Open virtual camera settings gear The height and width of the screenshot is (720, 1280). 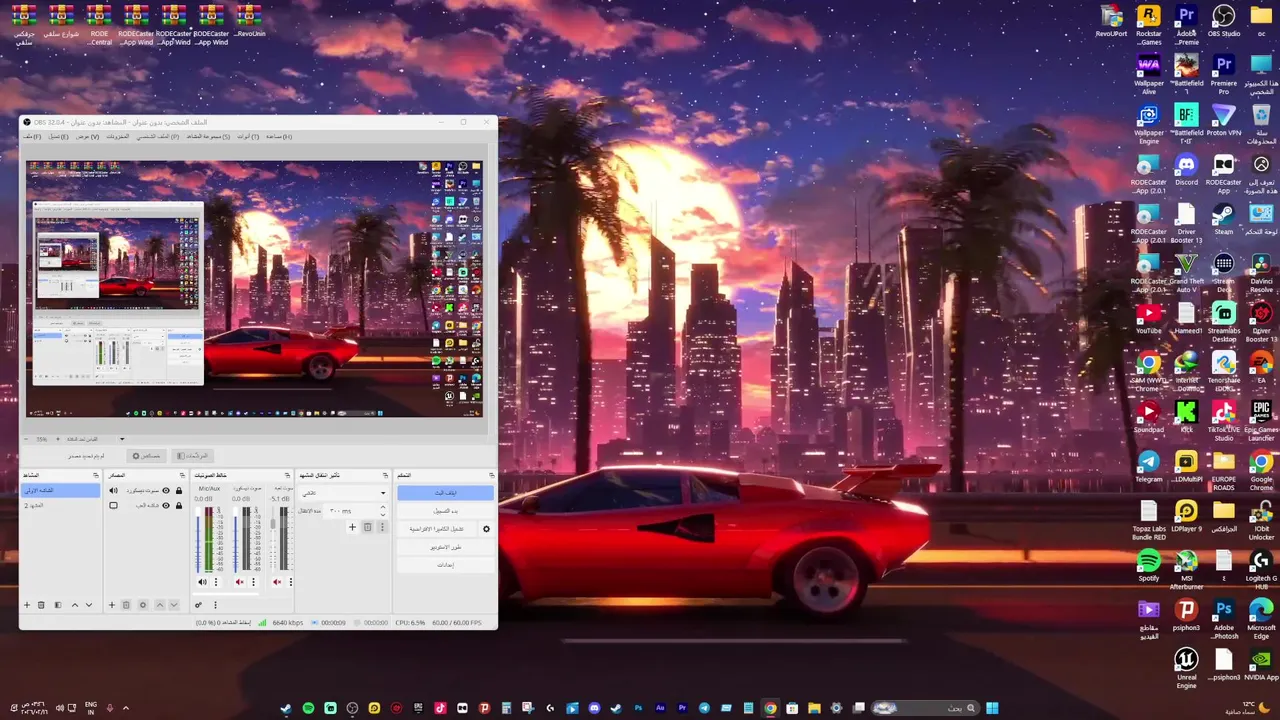[x=486, y=529]
